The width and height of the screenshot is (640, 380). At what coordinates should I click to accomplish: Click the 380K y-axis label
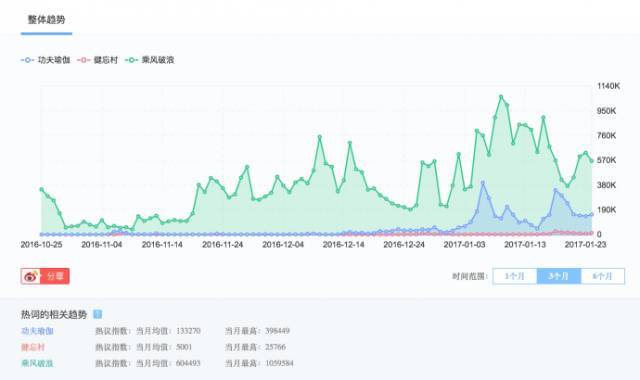click(607, 185)
